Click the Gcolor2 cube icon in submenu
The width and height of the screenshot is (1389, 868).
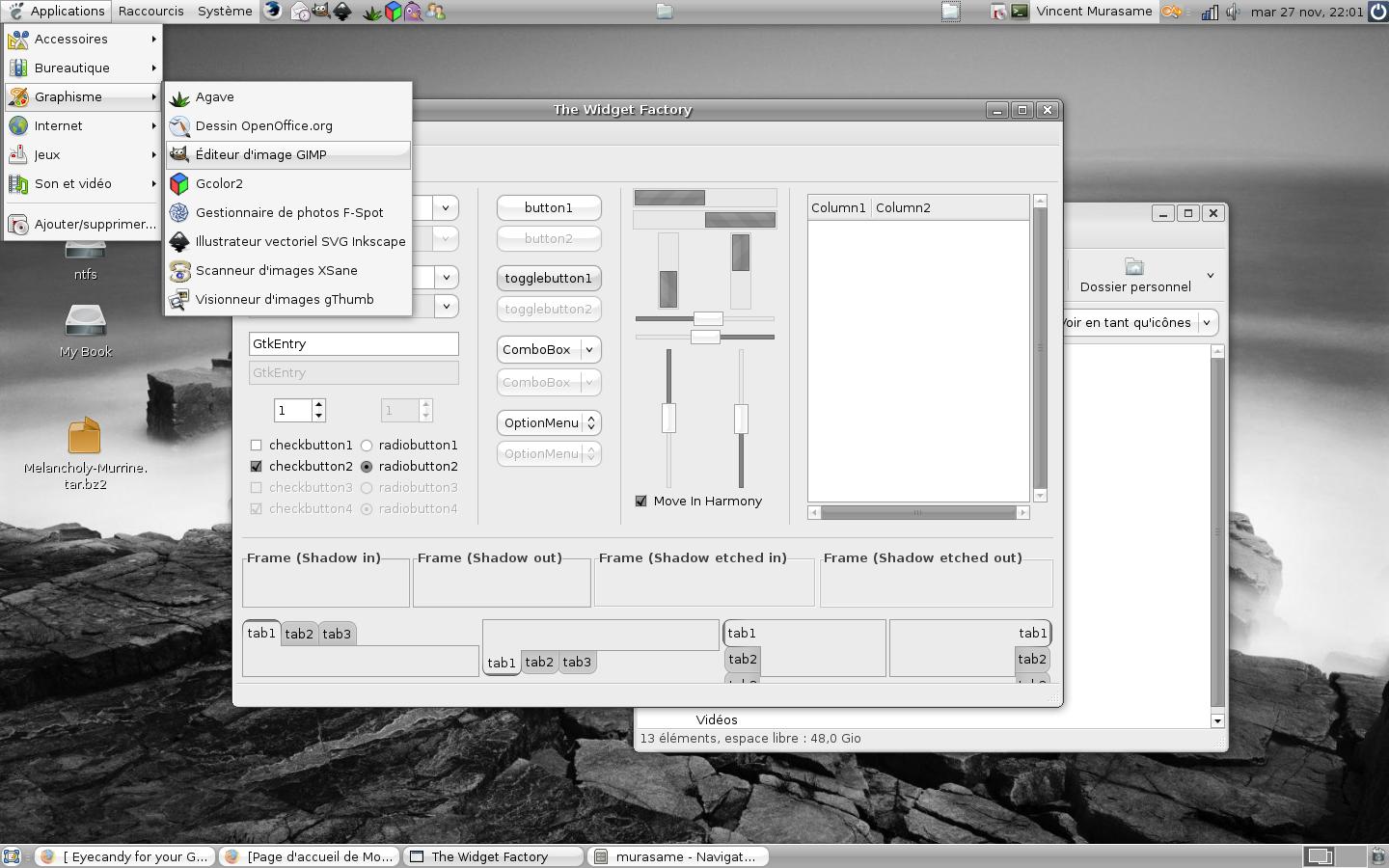tap(179, 184)
